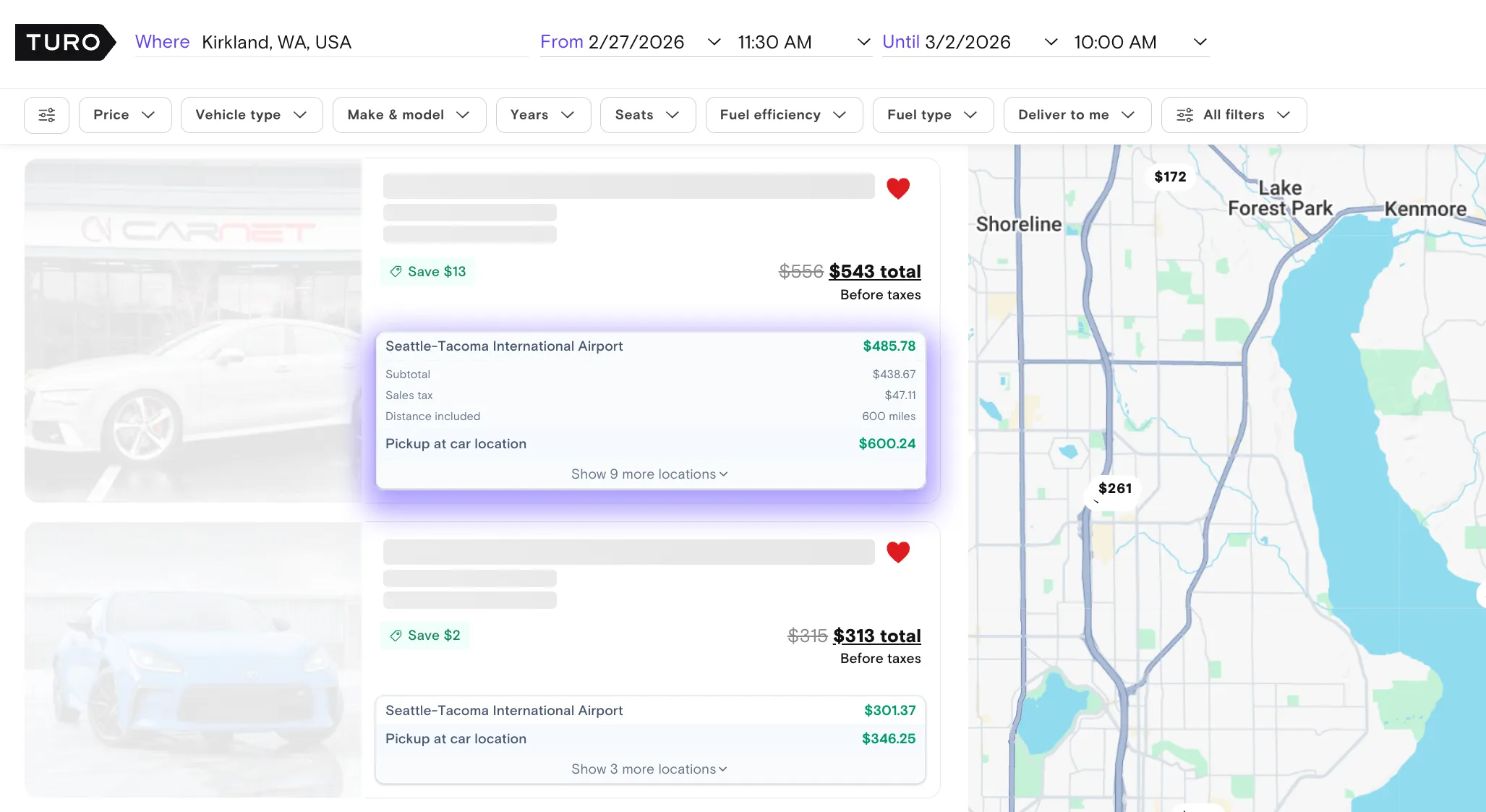1486x812 pixels.
Task: Click the blue Toyota car thumbnail
Action: tap(192, 658)
